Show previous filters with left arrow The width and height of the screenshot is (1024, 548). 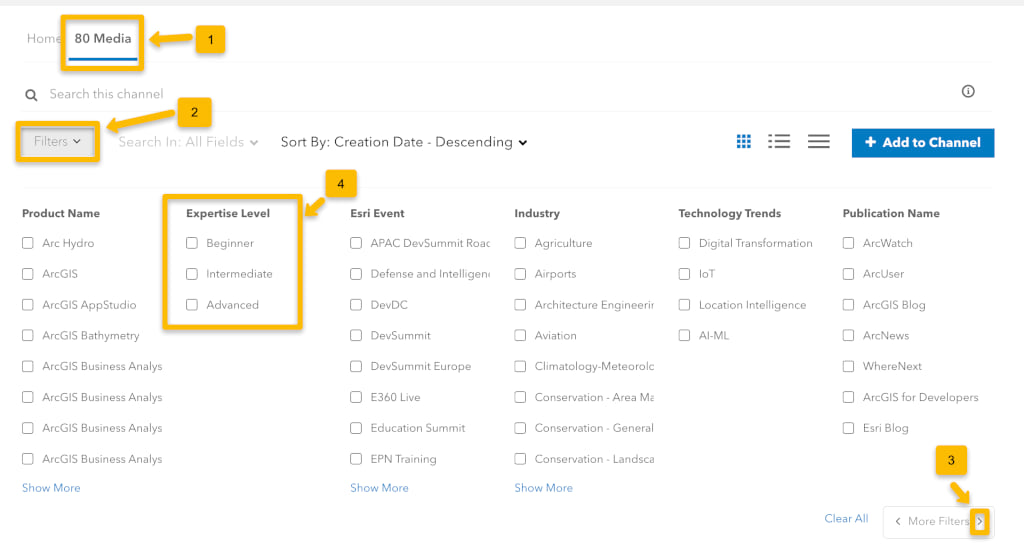[898, 521]
